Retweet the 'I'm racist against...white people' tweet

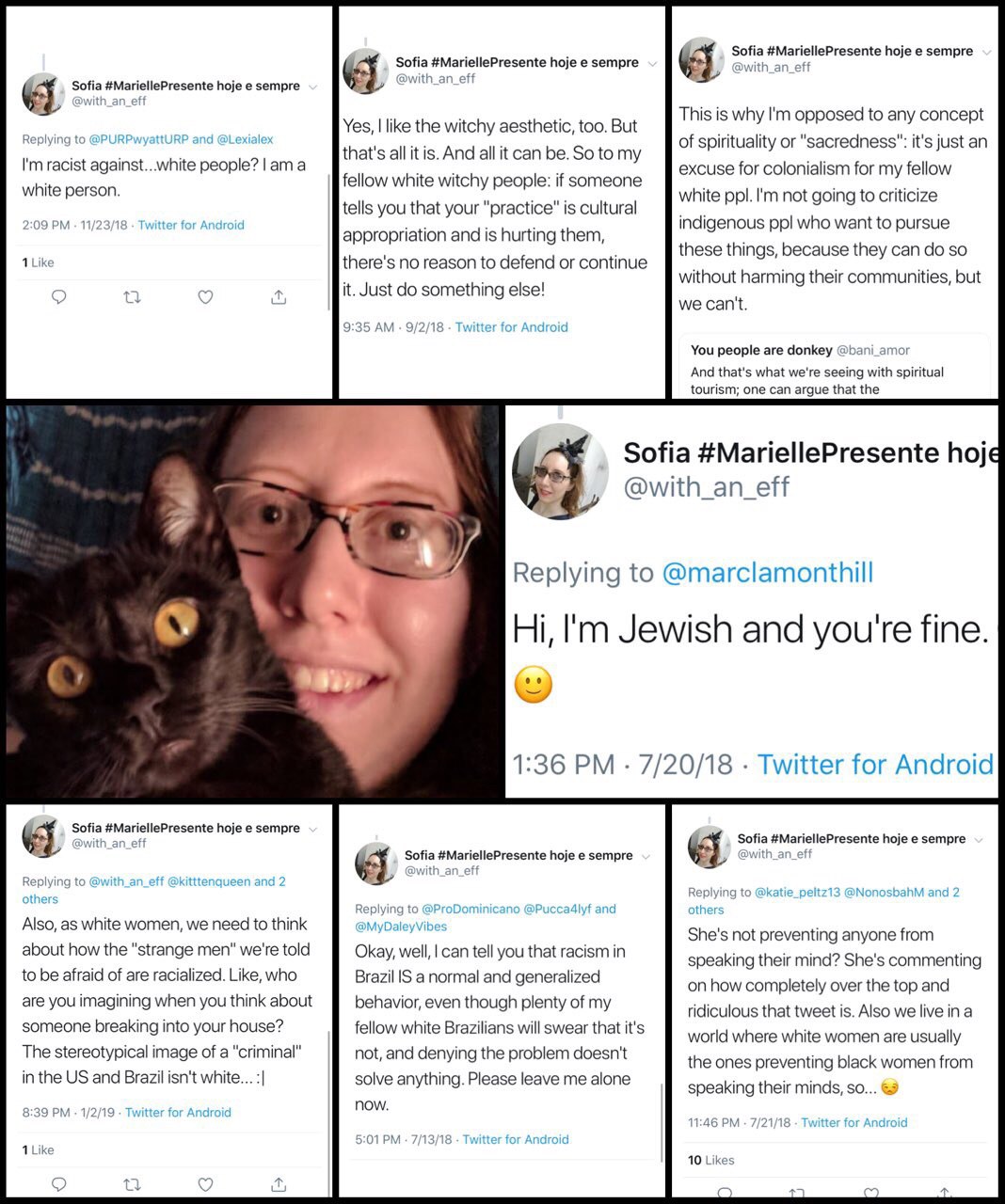coord(133,297)
